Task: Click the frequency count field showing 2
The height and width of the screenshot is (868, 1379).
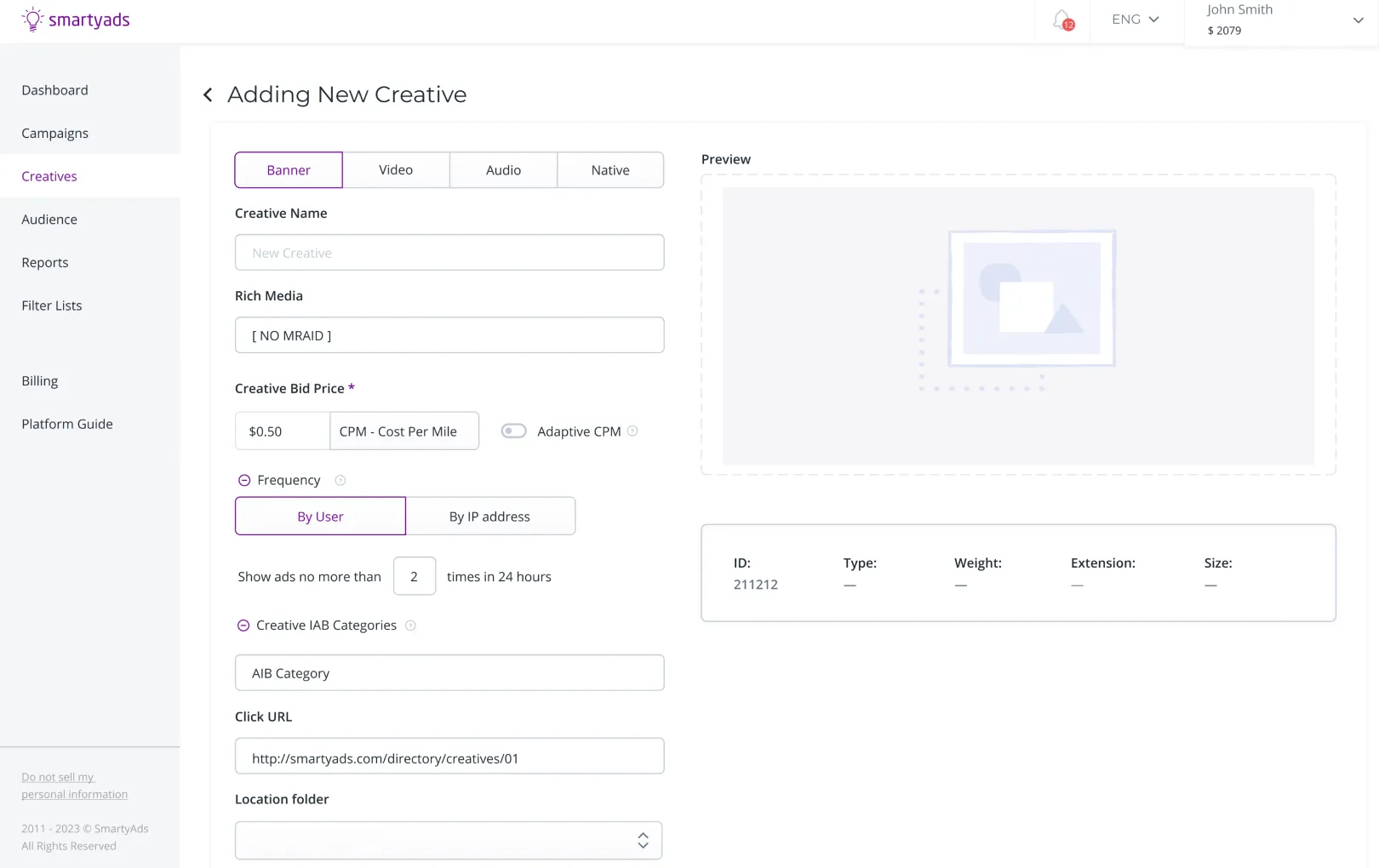Action: (x=415, y=577)
